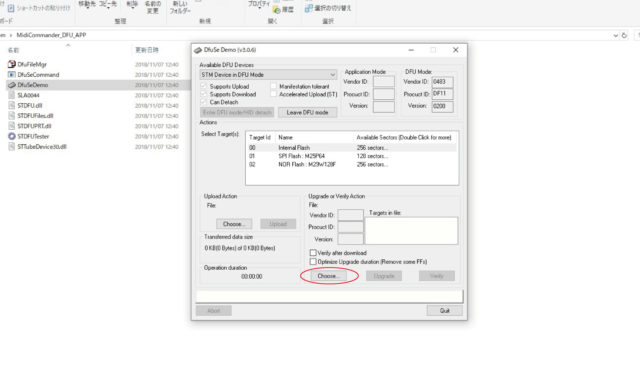Screen dimensions: 640x384
Task: Open the Properties ribbon dropdown
Action: 259,4
